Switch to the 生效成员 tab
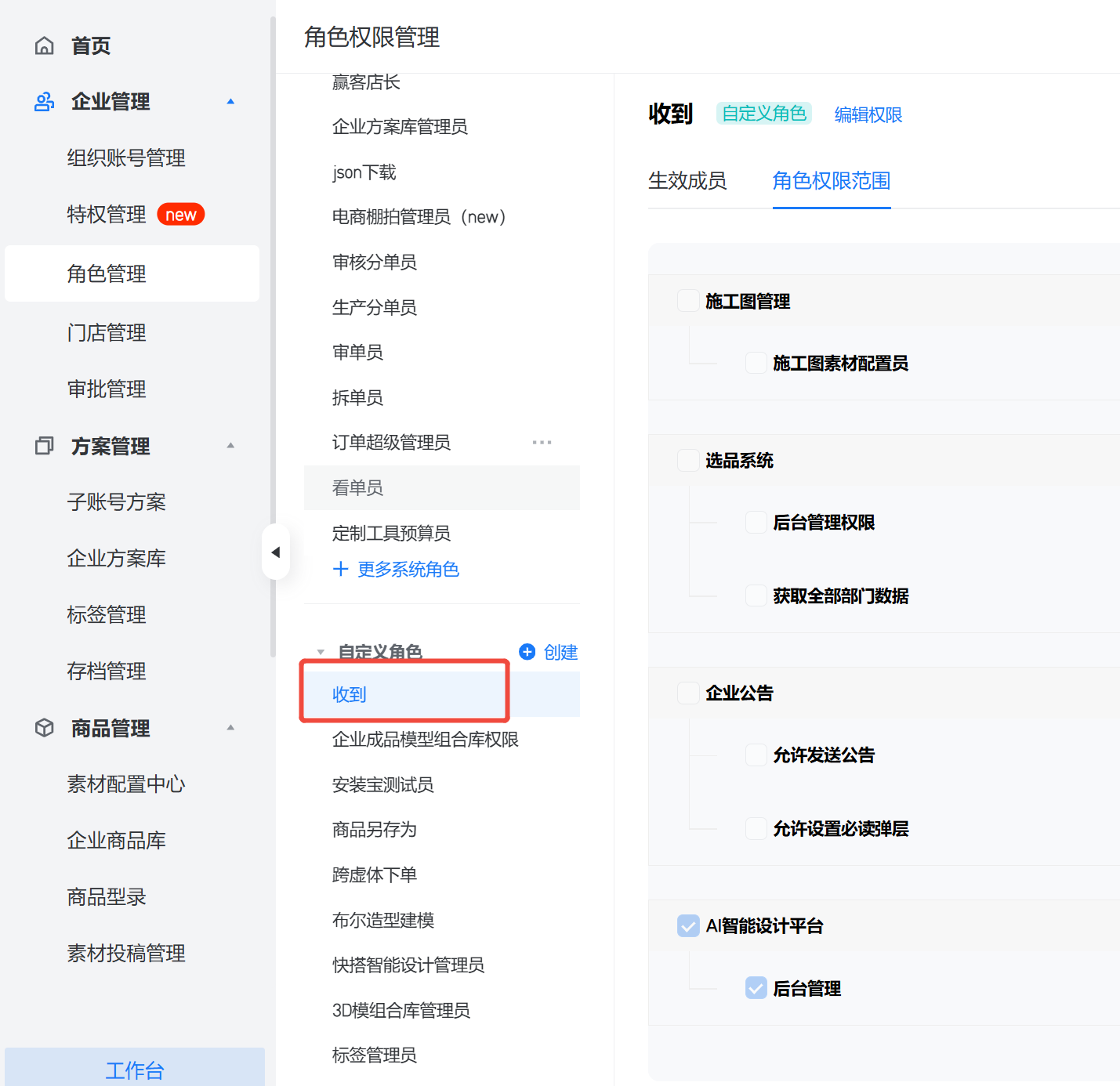 tap(687, 181)
